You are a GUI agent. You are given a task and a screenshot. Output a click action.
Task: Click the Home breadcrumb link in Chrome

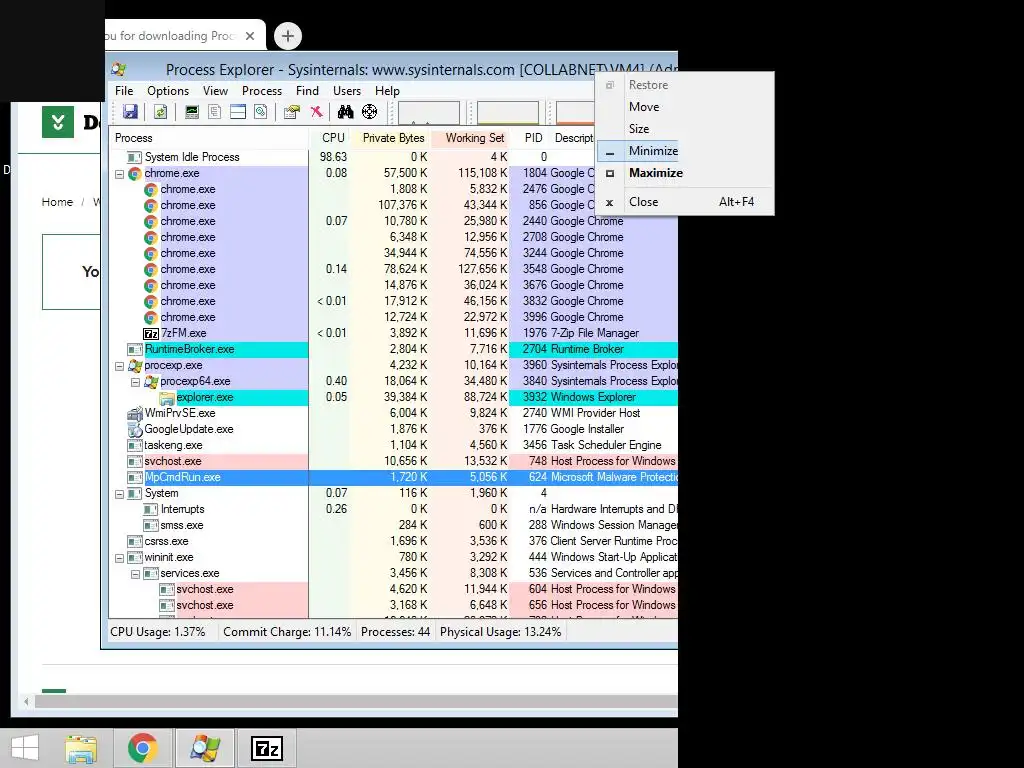[57, 202]
